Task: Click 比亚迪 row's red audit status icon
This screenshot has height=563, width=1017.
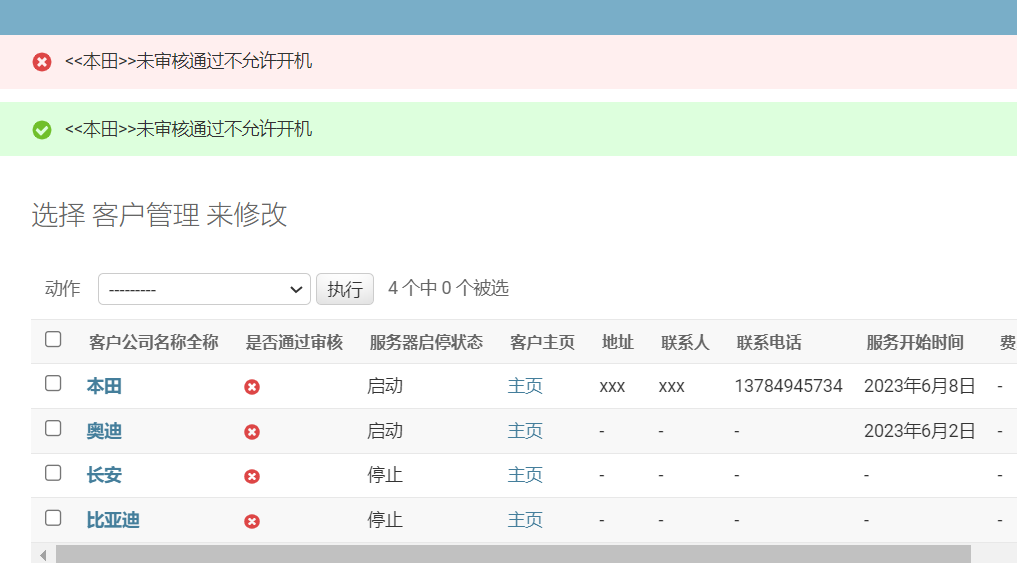Action: 252,521
